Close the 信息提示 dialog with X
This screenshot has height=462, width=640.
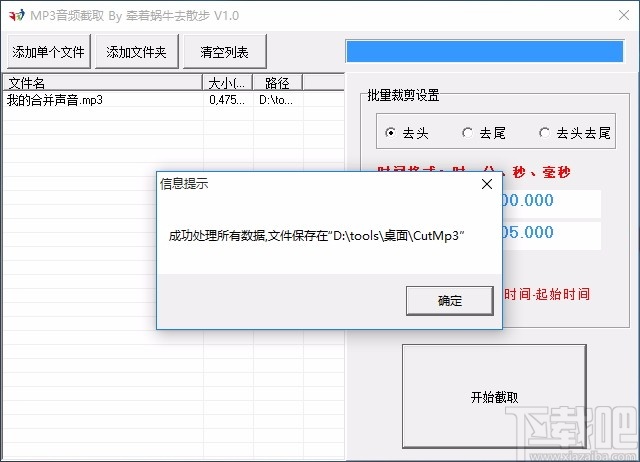pyautogui.click(x=487, y=184)
